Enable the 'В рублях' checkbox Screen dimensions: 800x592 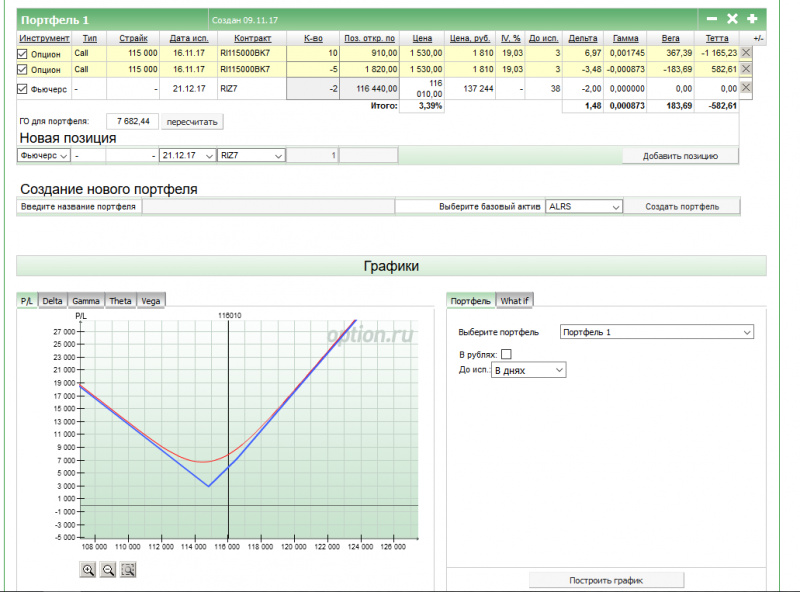(506, 354)
